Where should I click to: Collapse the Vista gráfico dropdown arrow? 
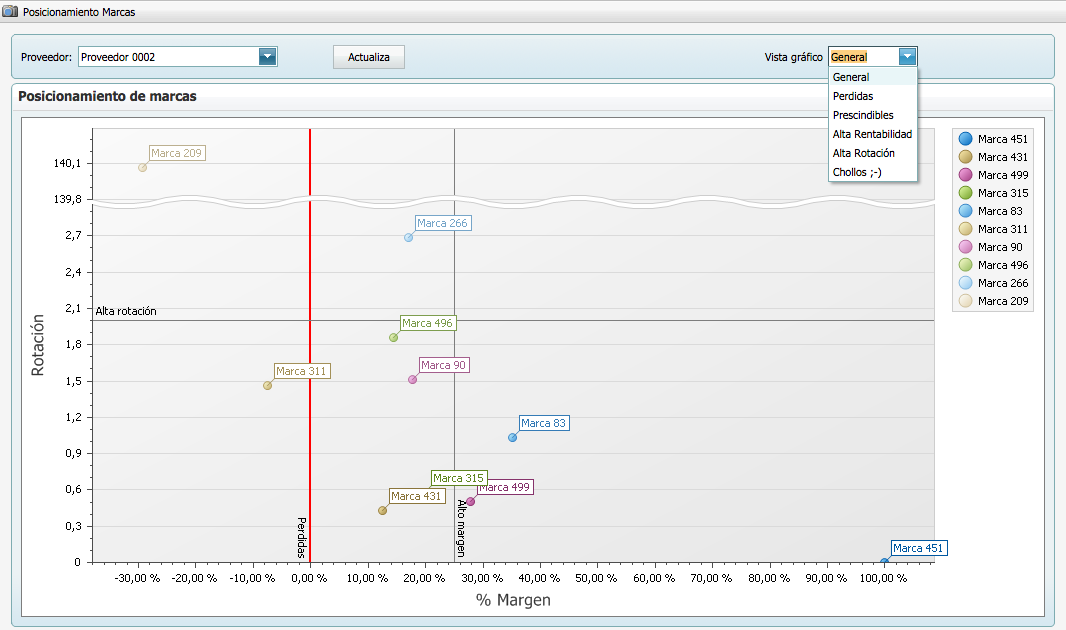(906, 57)
